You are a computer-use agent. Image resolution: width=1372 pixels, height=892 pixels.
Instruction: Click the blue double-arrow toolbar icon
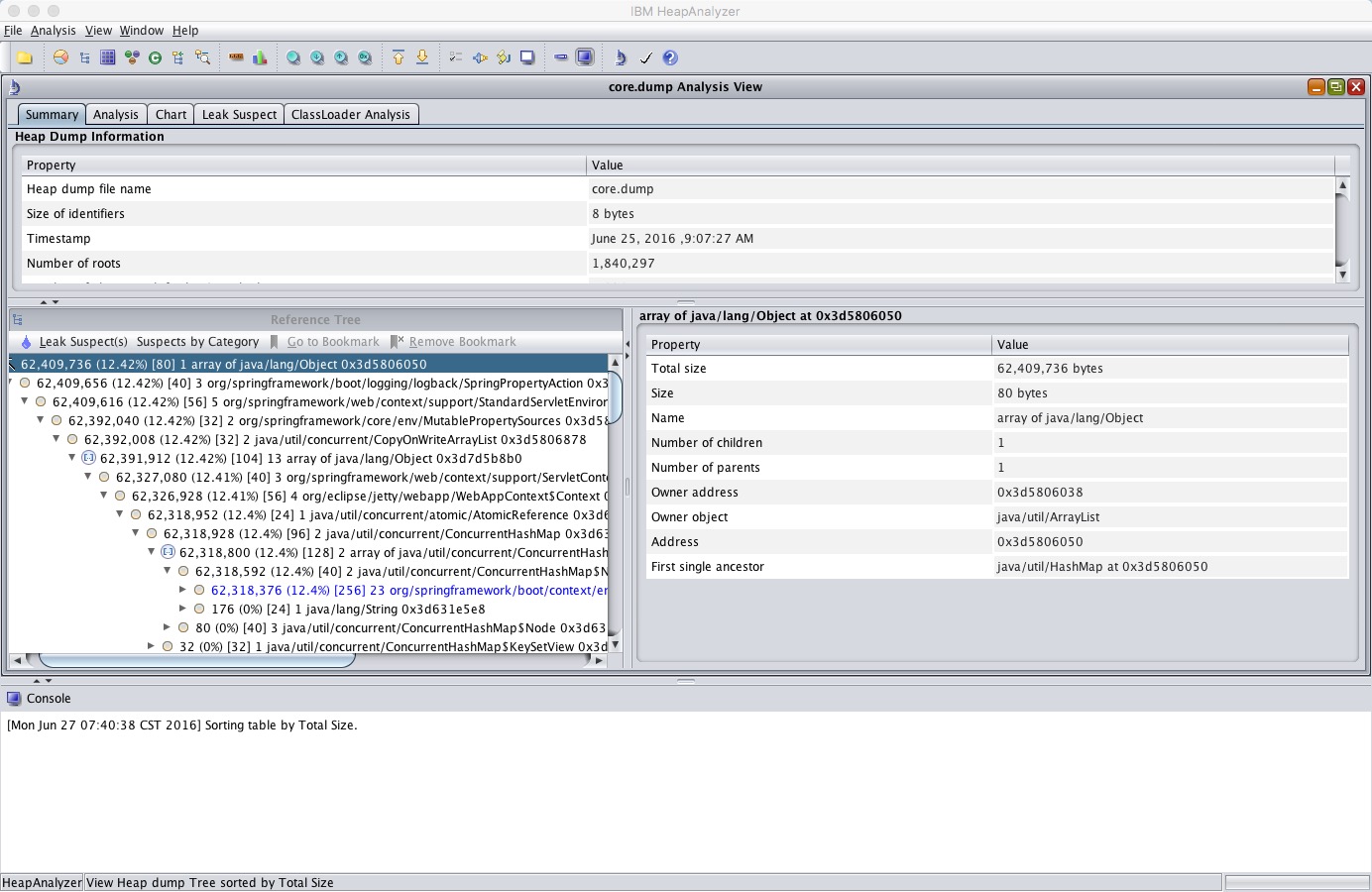(480, 57)
